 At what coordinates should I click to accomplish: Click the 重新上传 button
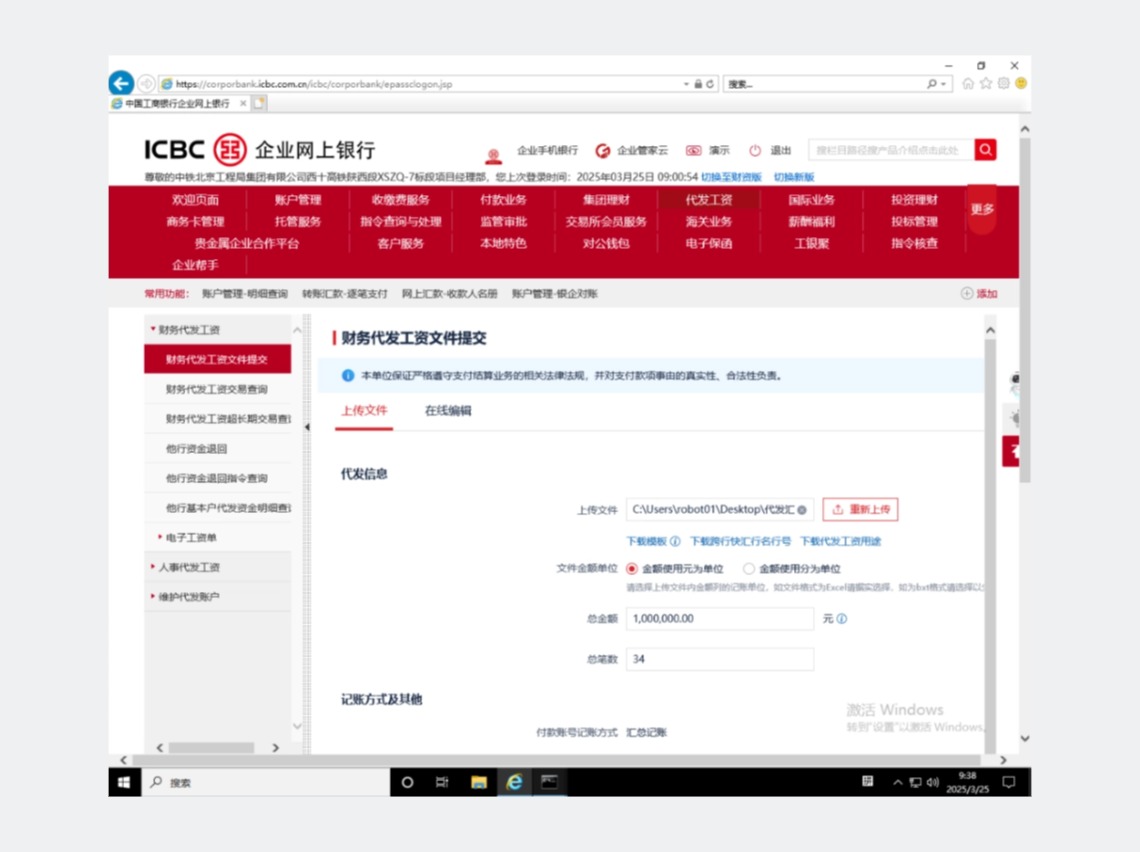pyautogui.click(x=861, y=510)
